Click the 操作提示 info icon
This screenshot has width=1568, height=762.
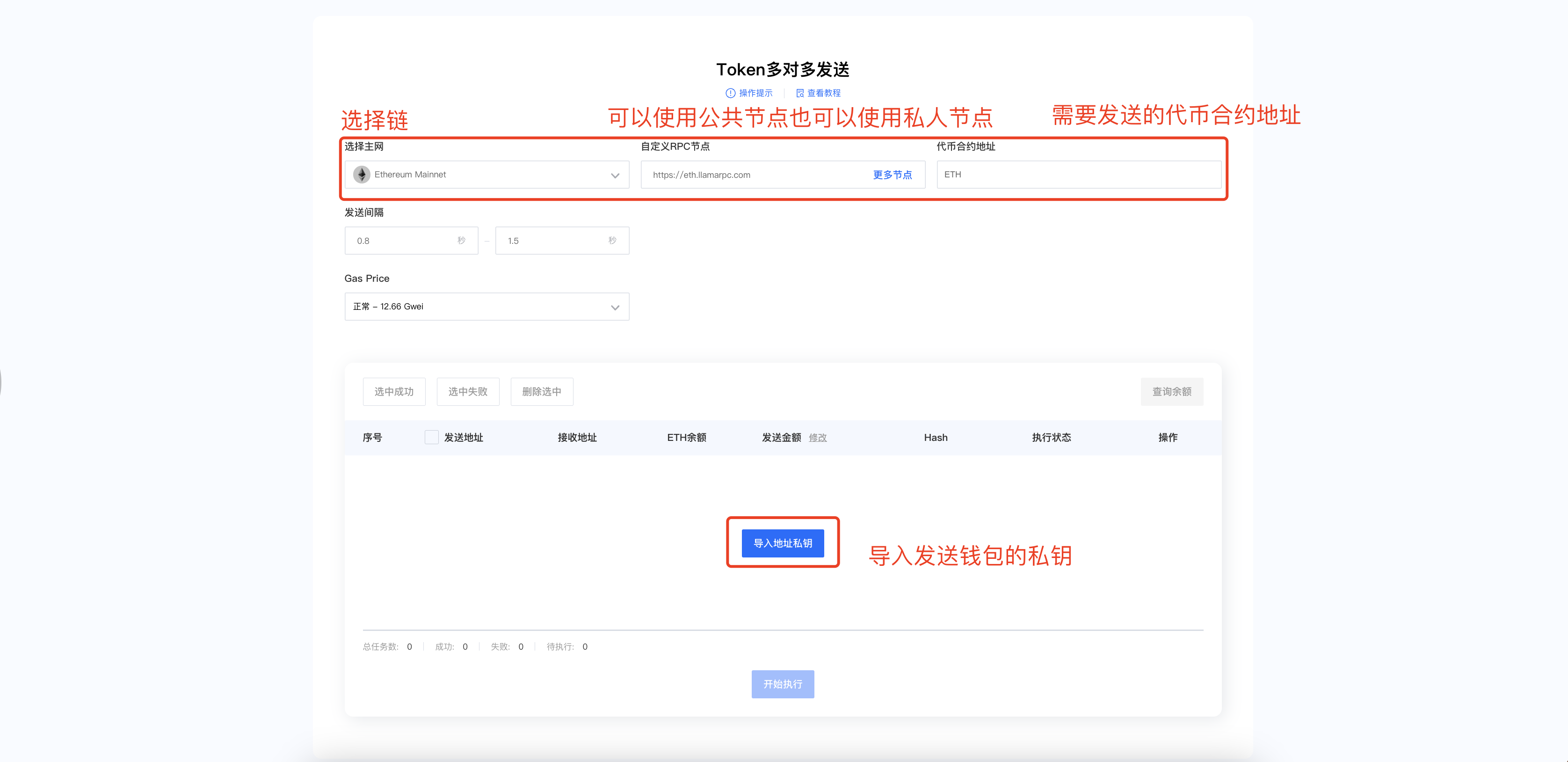point(730,93)
